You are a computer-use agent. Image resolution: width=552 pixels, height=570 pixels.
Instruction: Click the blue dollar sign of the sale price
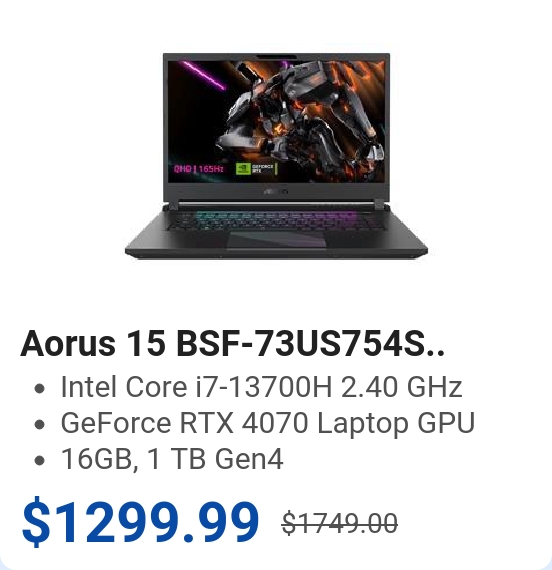36,522
